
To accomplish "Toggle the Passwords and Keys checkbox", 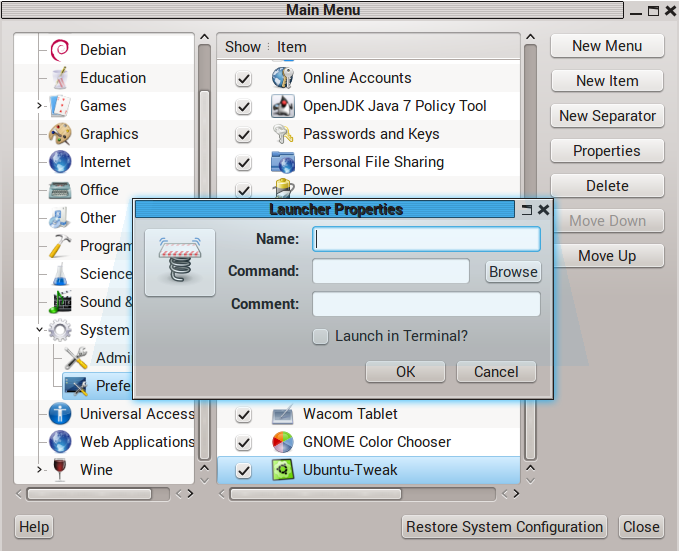I will tap(243, 135).
